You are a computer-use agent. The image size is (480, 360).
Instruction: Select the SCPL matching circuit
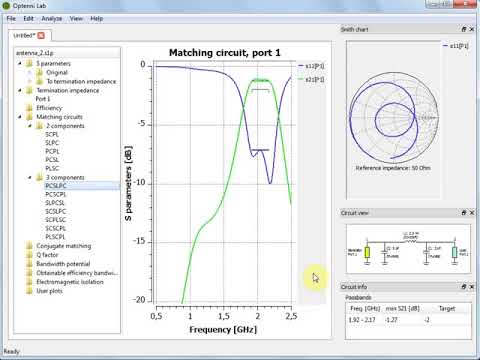[x=52, y=134]
